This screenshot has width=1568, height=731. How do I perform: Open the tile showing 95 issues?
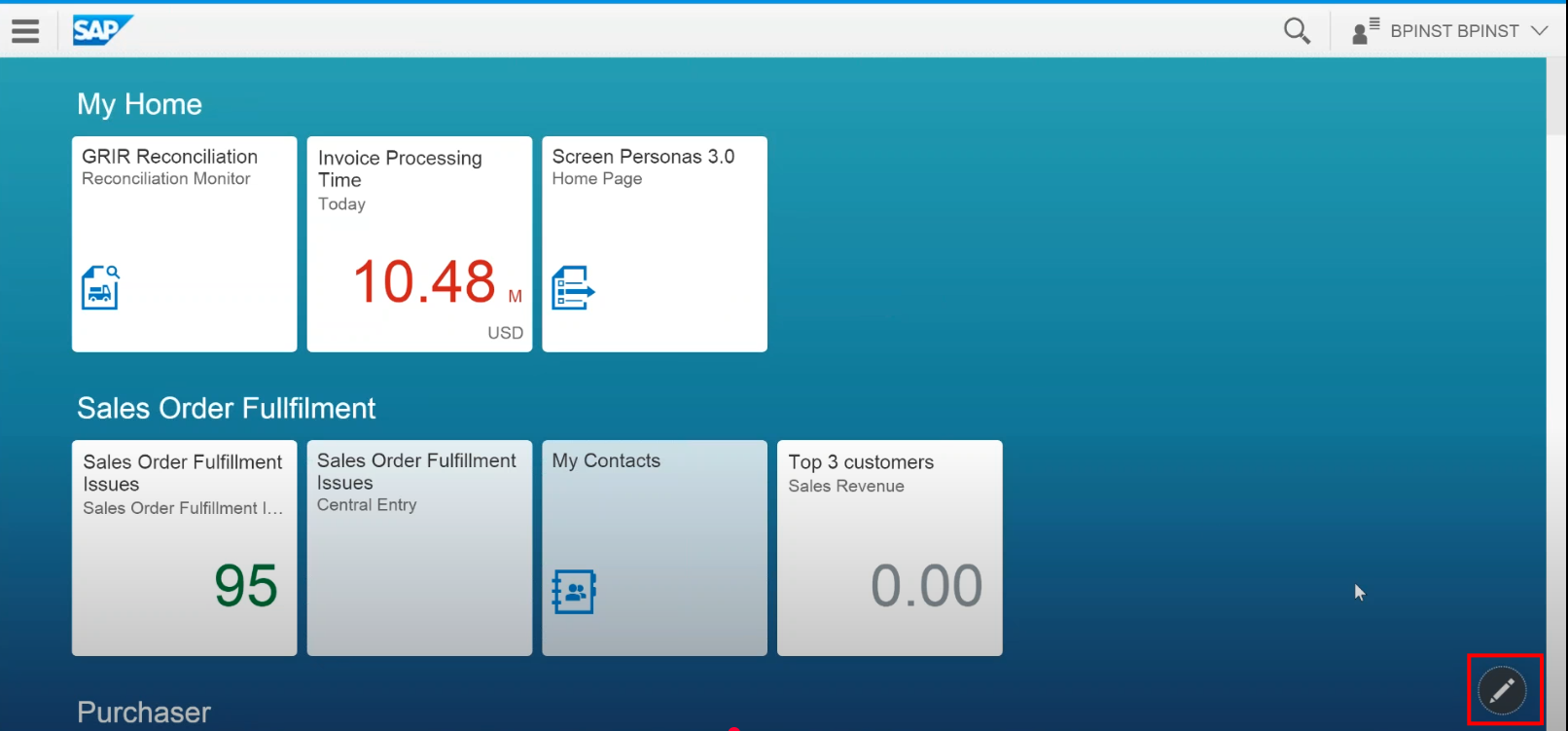(184, 547)
